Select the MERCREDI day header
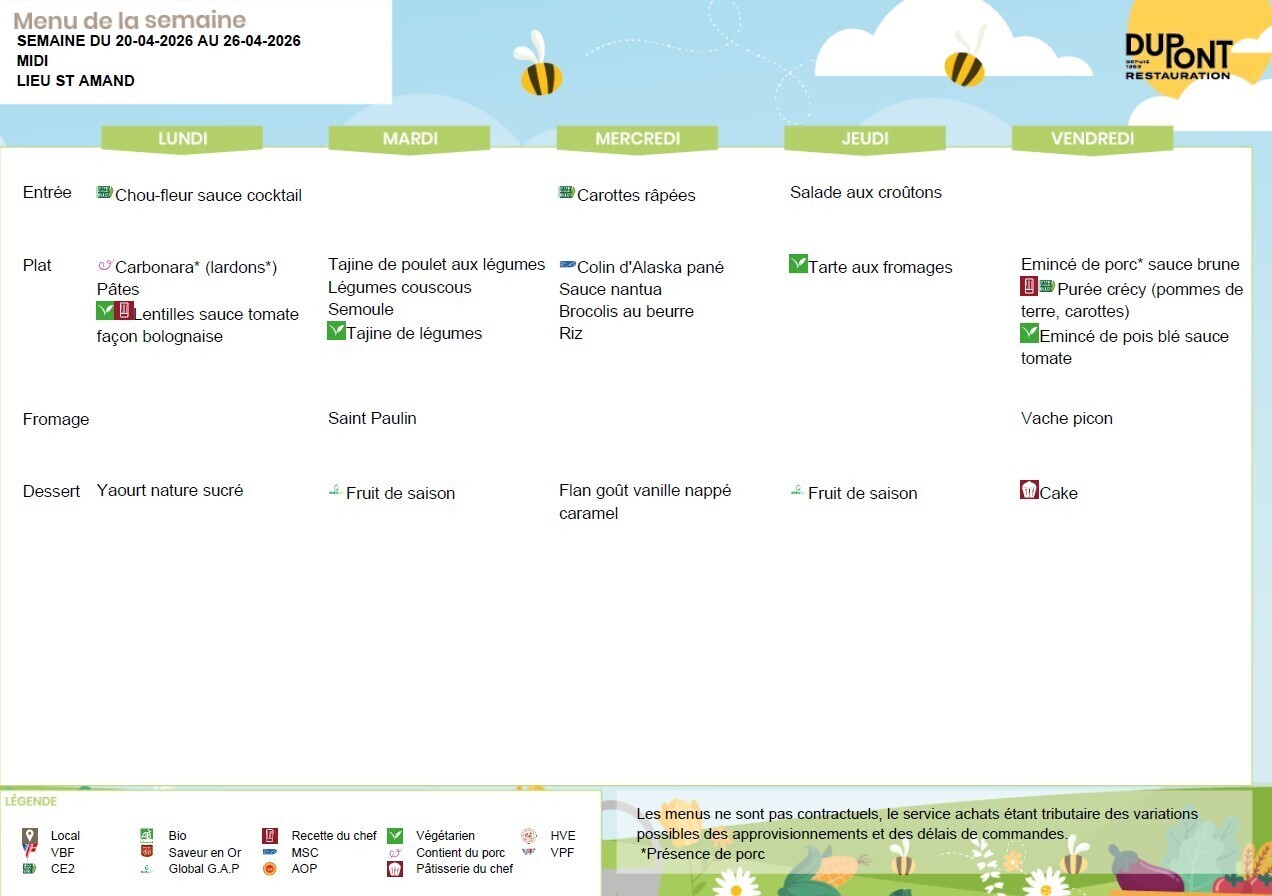Viewport: 1272px width, 896px height. (638, 139)
